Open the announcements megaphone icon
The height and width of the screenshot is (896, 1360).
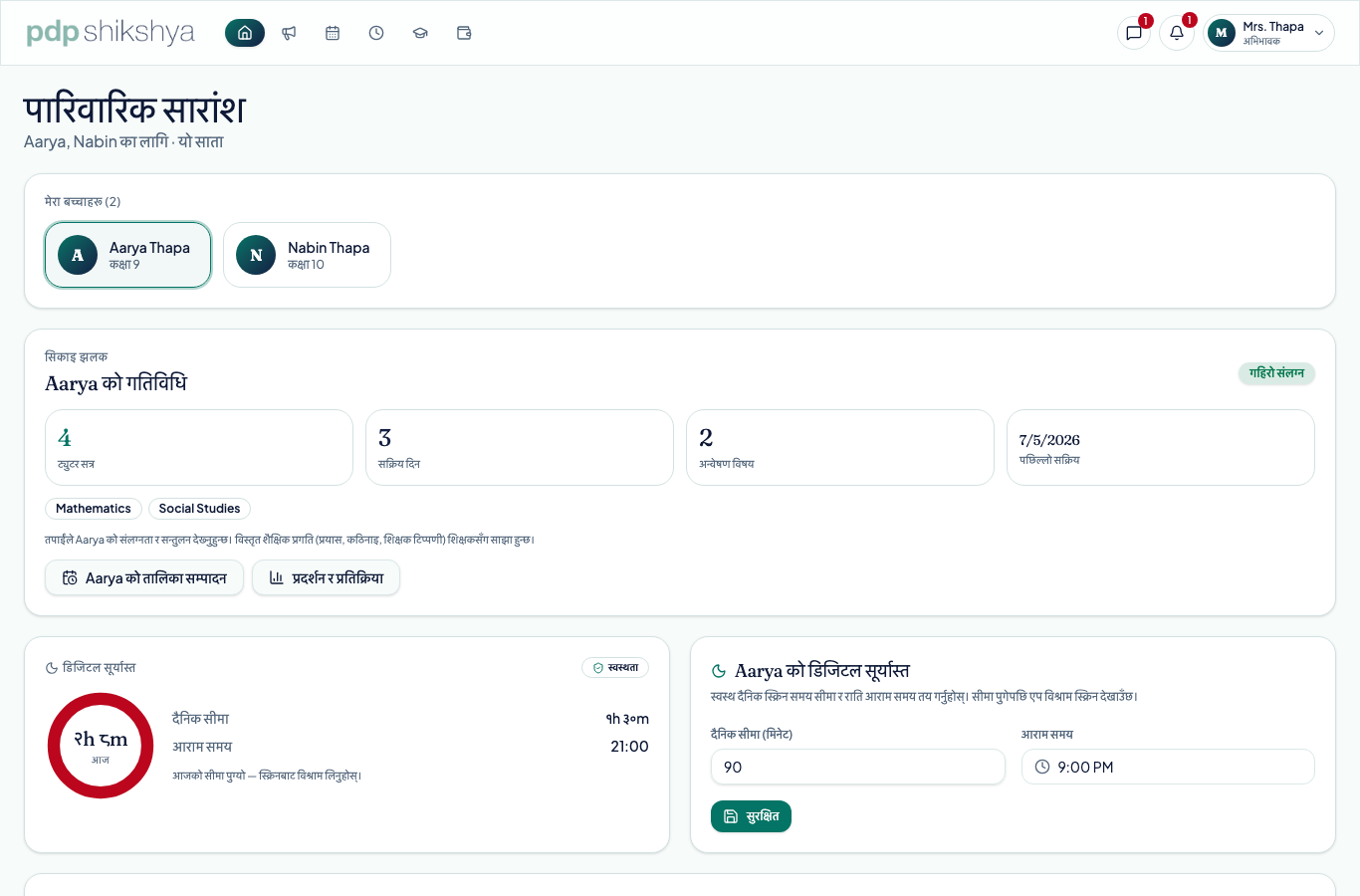coord(289,33)
